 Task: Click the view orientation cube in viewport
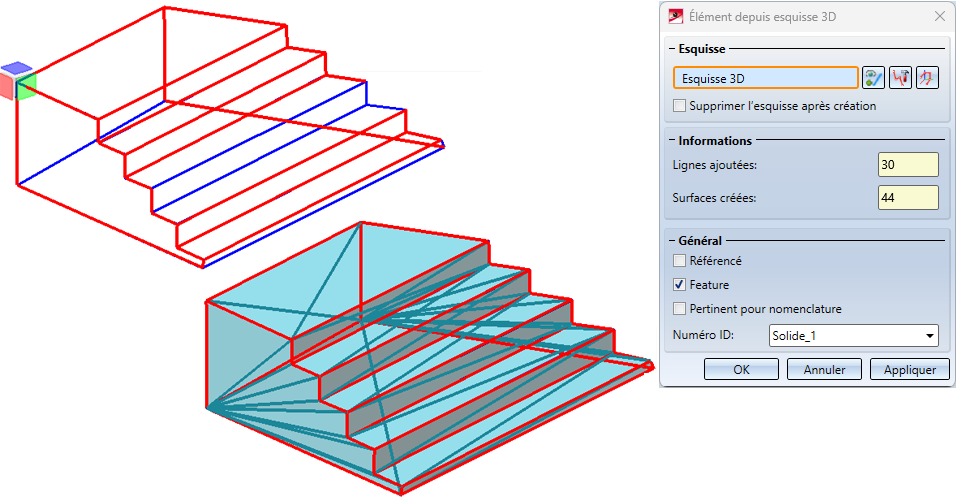[18, 81]
